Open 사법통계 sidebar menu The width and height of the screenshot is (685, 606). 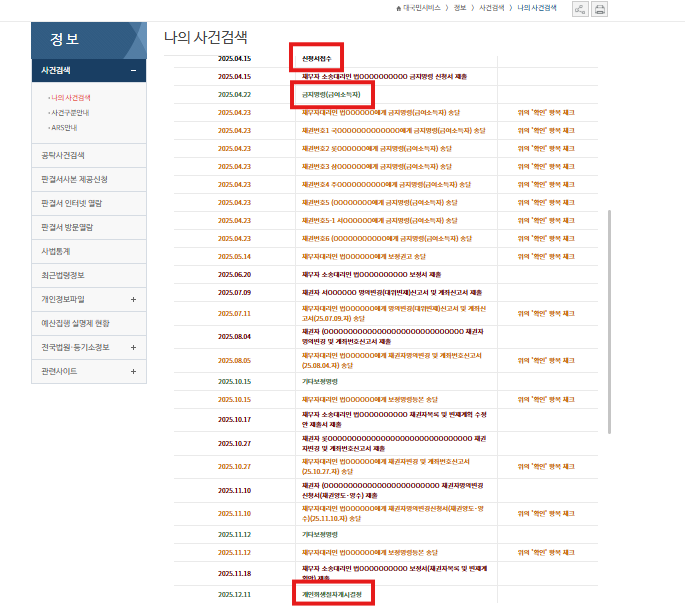pos(89,252)
